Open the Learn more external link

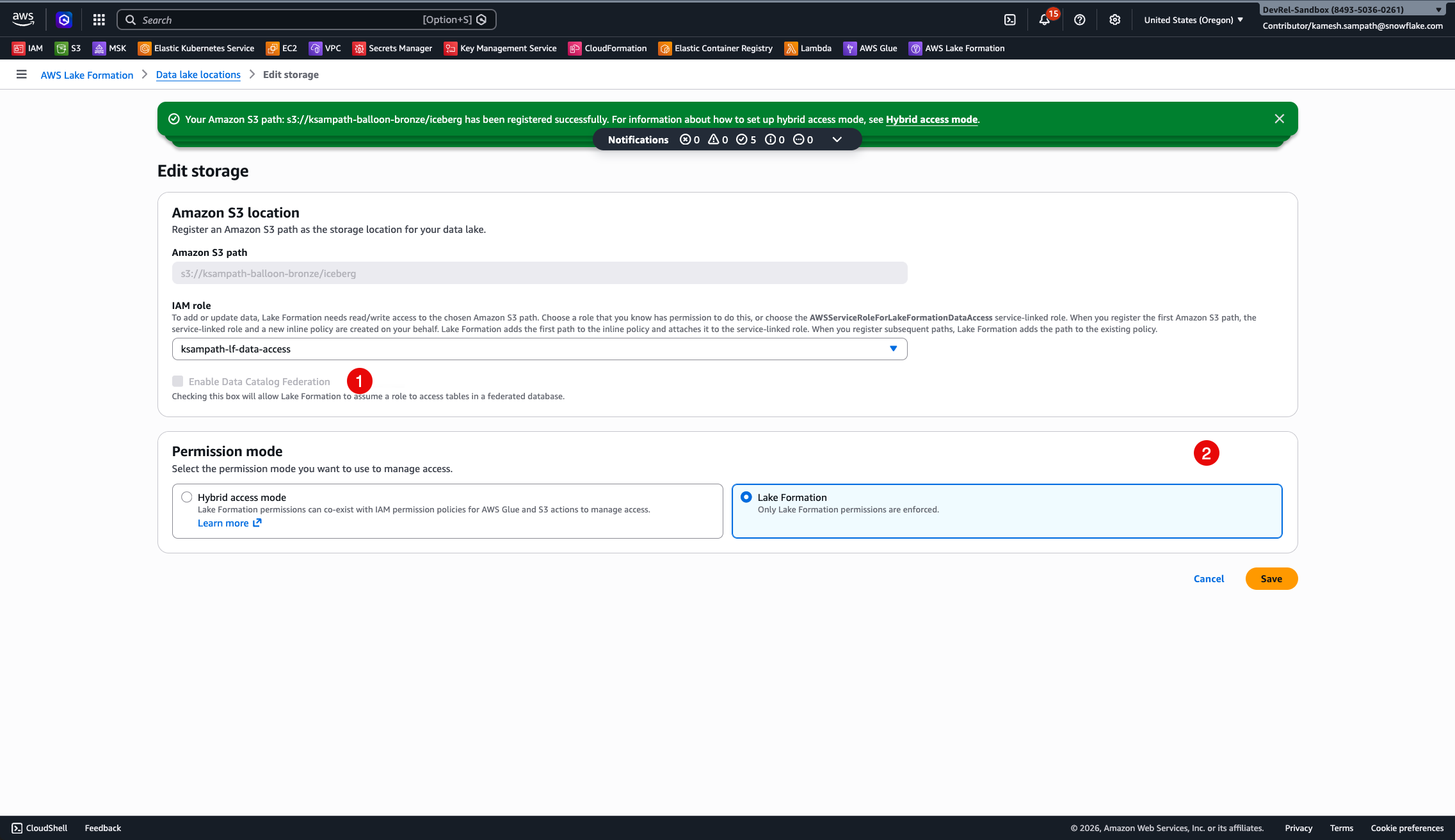[x=229, y=523]
